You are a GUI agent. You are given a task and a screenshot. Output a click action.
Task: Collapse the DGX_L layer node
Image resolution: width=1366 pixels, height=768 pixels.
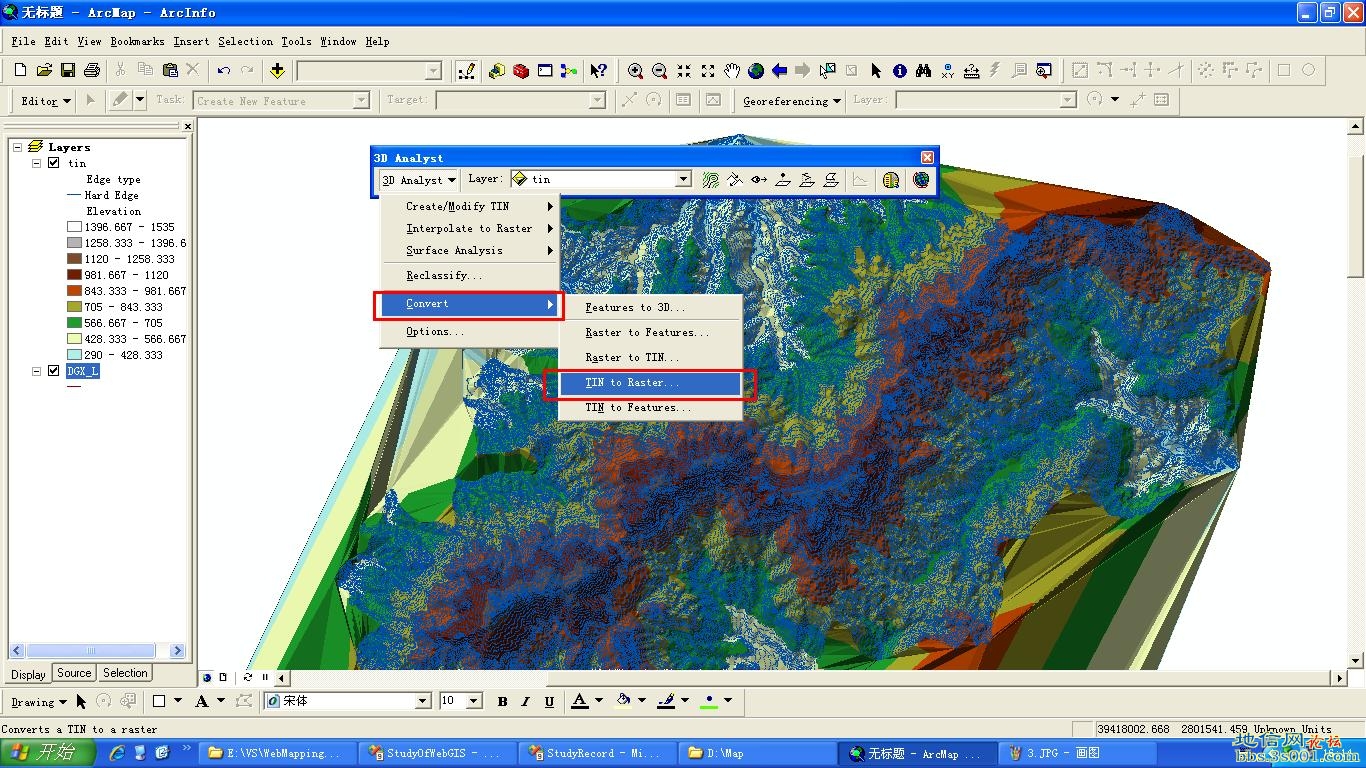37,371
